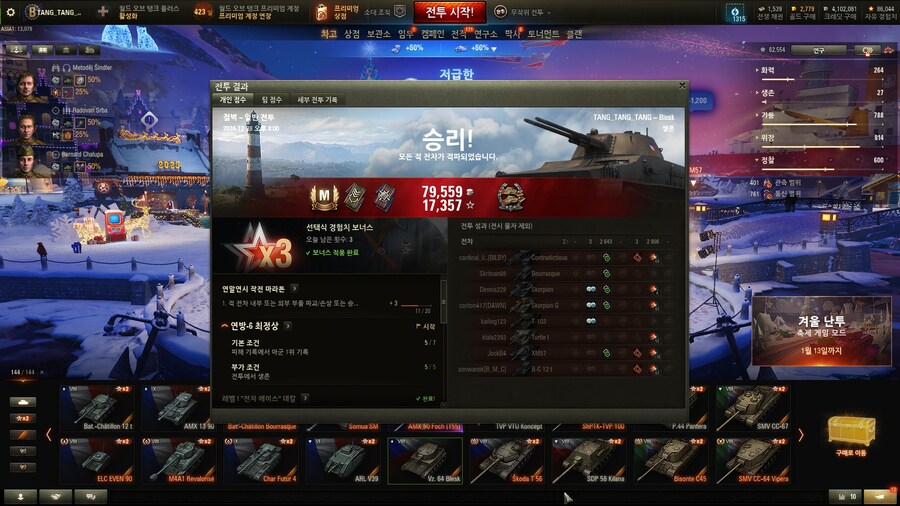900x506 pixels.
Task: Toggle the x2 star carousel filter
Action: point(23,418)
